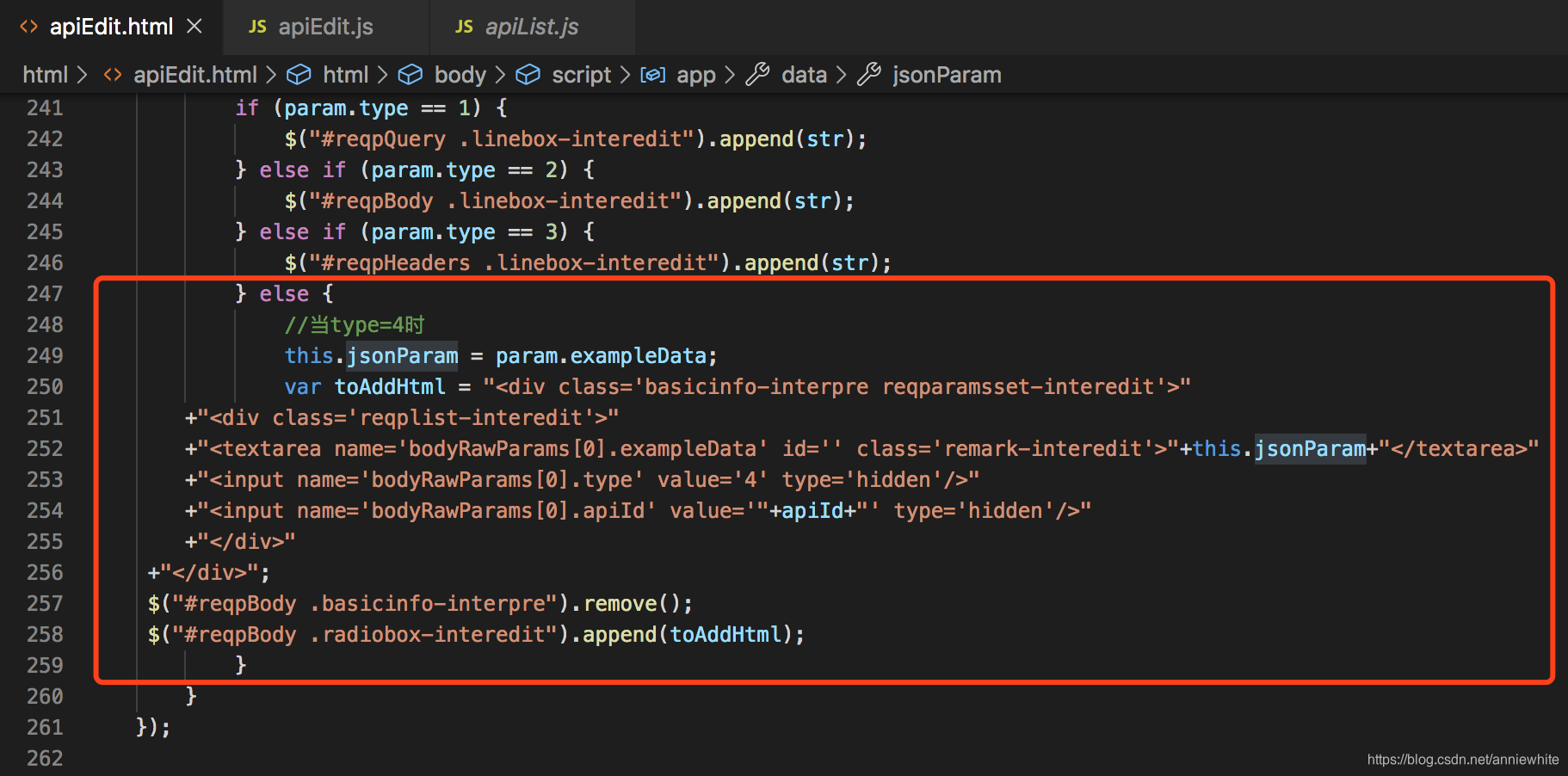1568x776 pixels.
Task: Click line number 259 in gutter
Action: (x=45, y=665)
